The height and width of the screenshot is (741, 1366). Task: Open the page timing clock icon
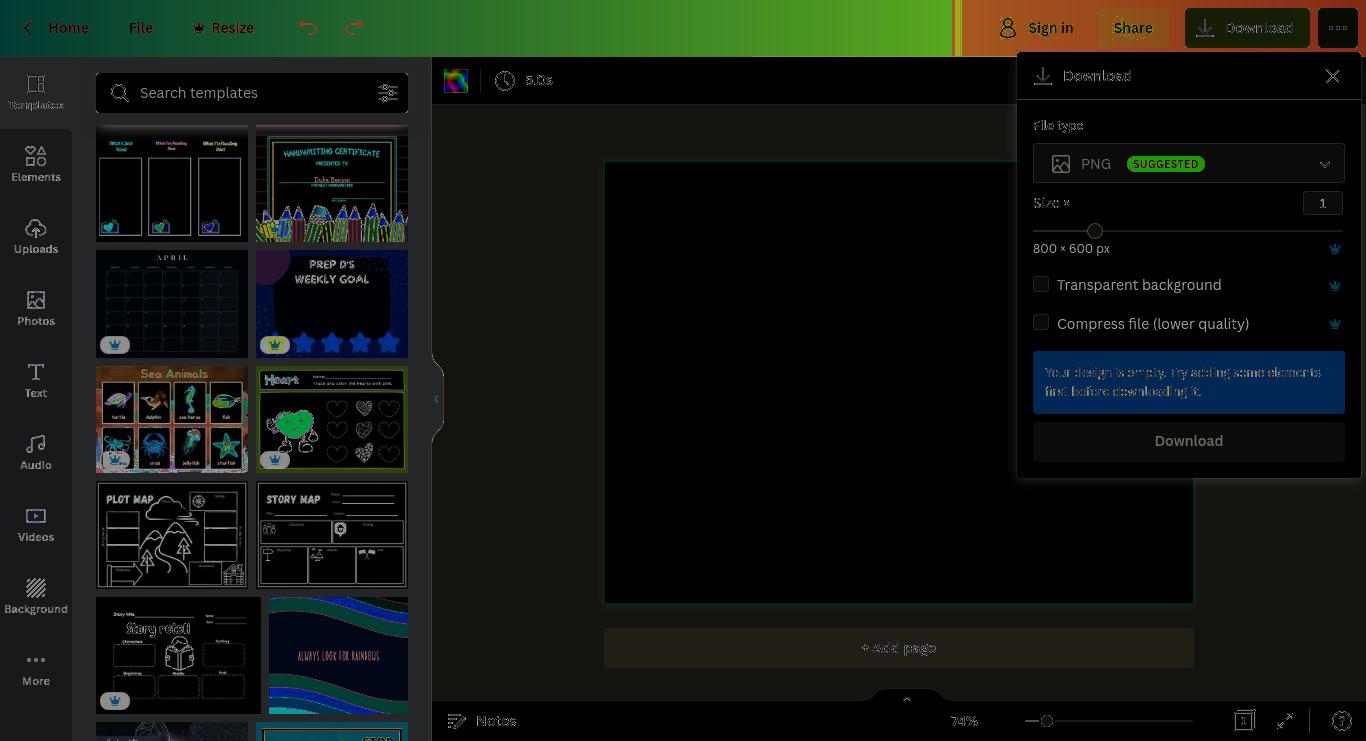(x=505, y=80)
